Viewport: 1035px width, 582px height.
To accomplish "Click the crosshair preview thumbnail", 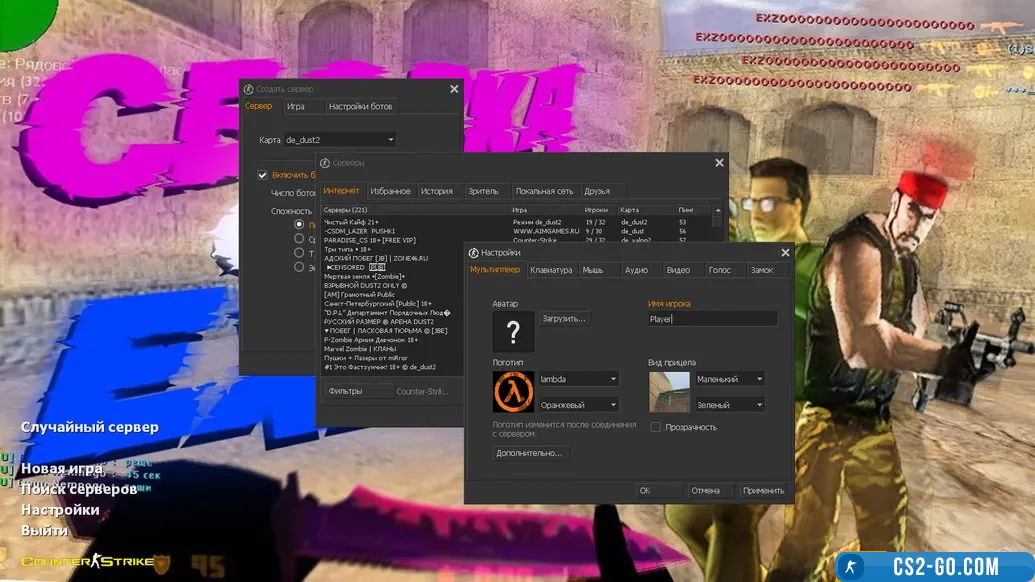I will click(x=669, y=392).
